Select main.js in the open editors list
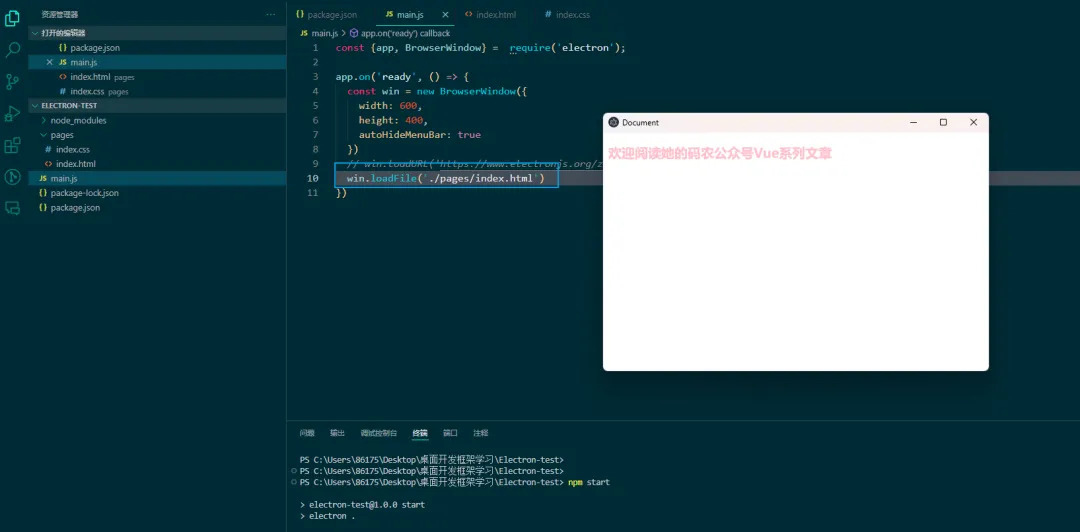 coord(157,62)
